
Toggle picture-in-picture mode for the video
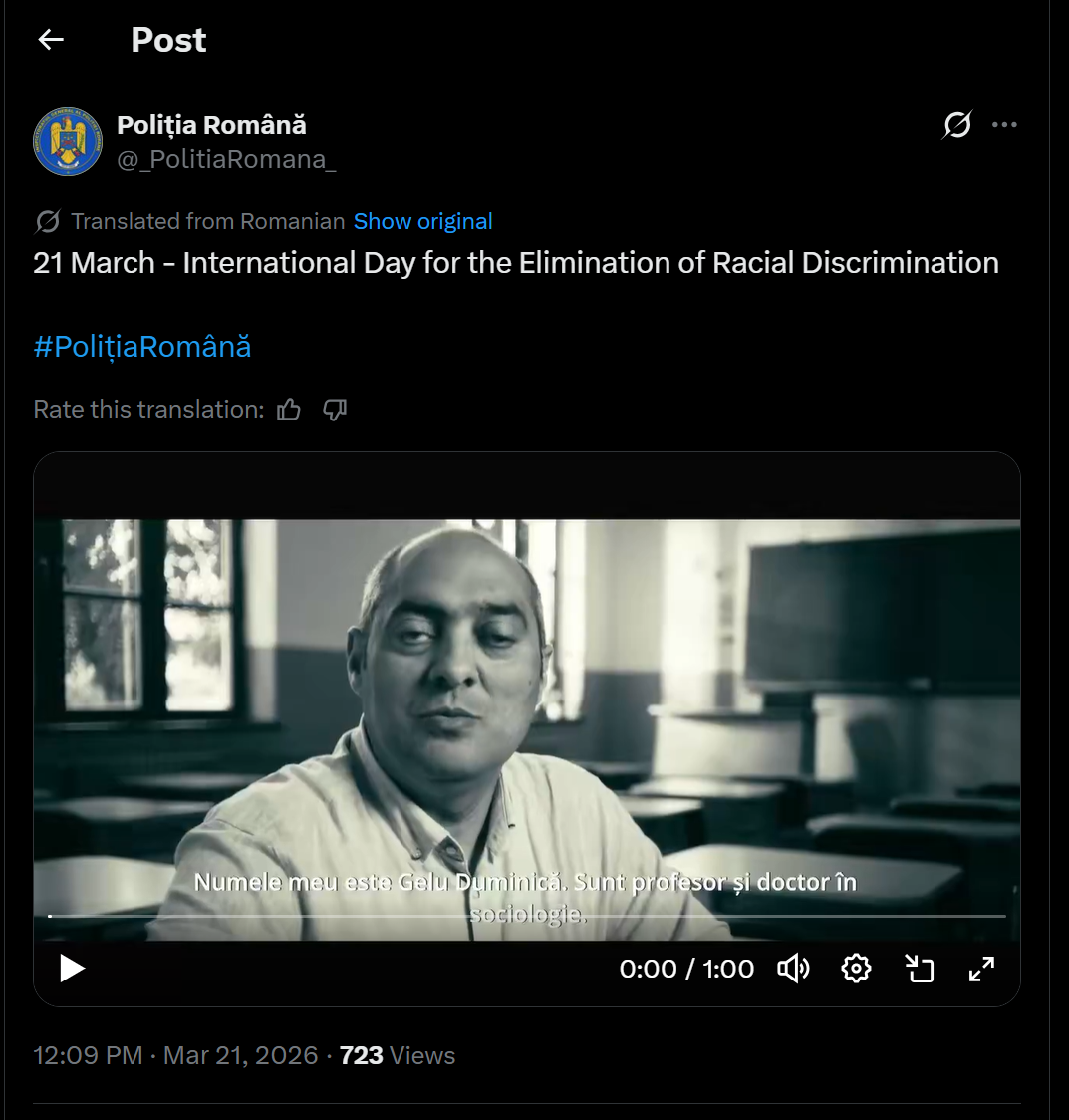pyautogui.click(x=919, y=968)
